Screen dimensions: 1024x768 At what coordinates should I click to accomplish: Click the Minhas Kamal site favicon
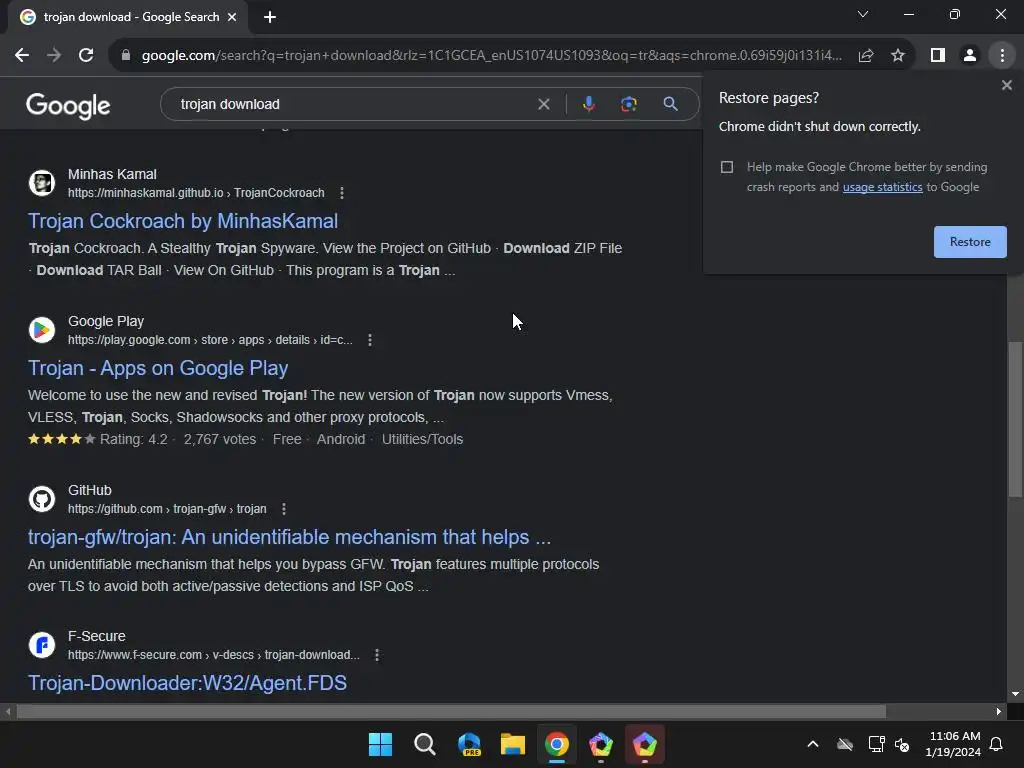42,183
